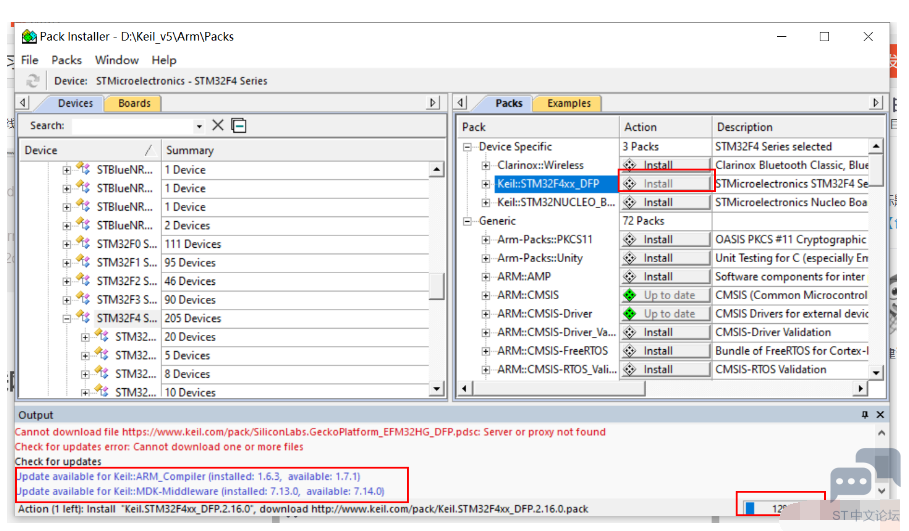Install the Arm-Packs::Unity pack

(666, 258)
